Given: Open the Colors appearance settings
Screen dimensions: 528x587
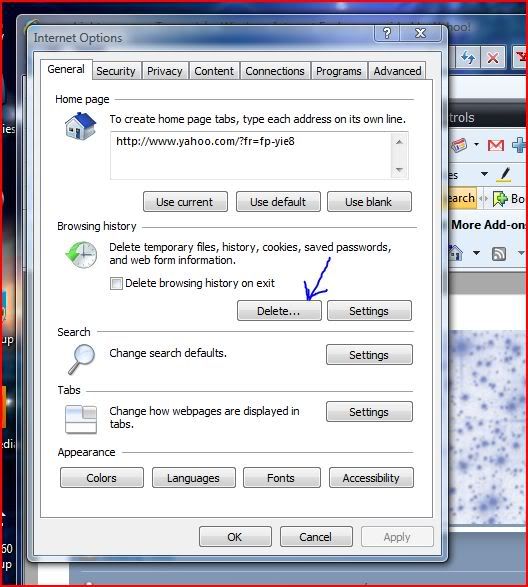Looking at the screenshot, I should (101, 478).
